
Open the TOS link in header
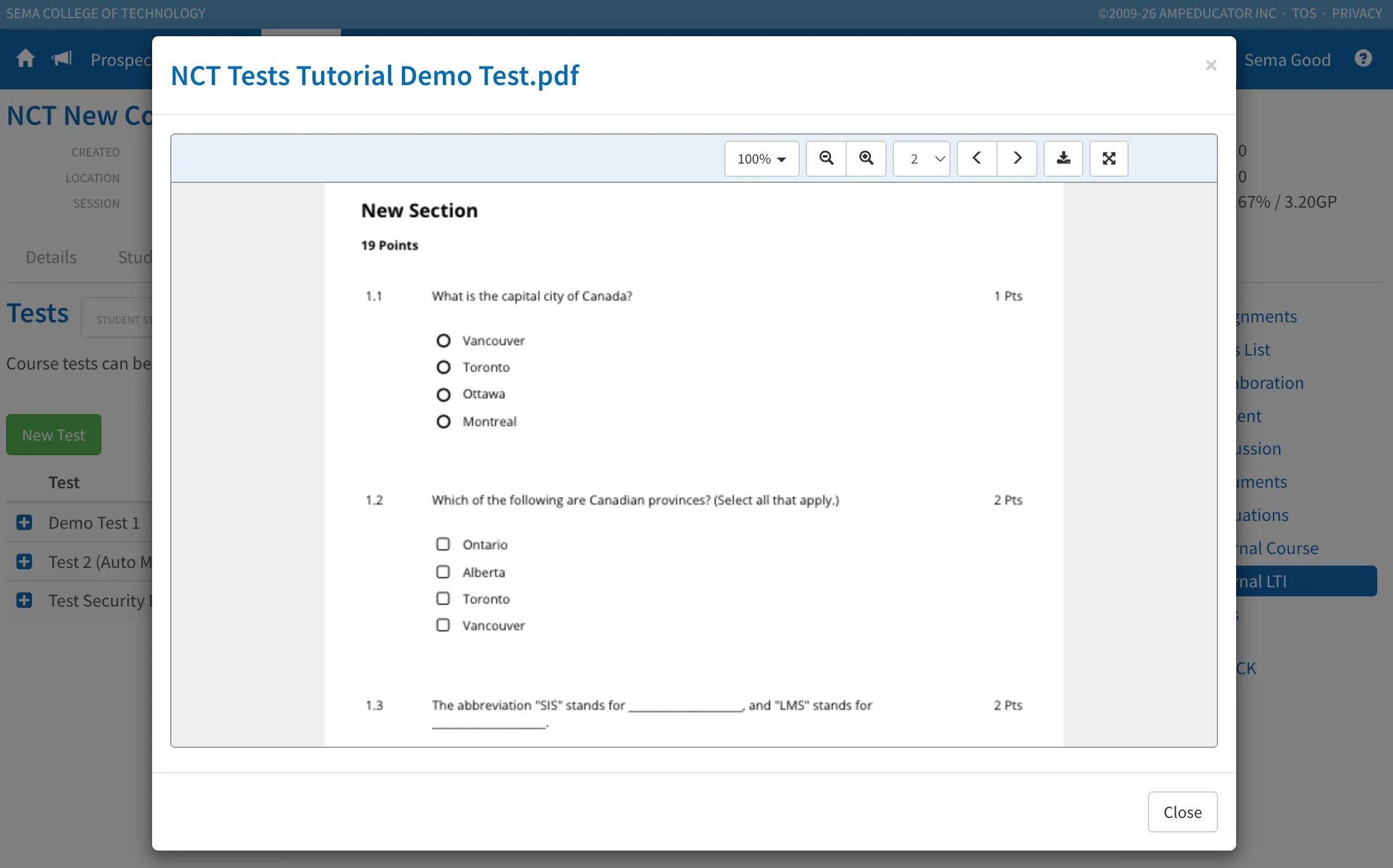pyautogui.click(x=1304, y=13)
